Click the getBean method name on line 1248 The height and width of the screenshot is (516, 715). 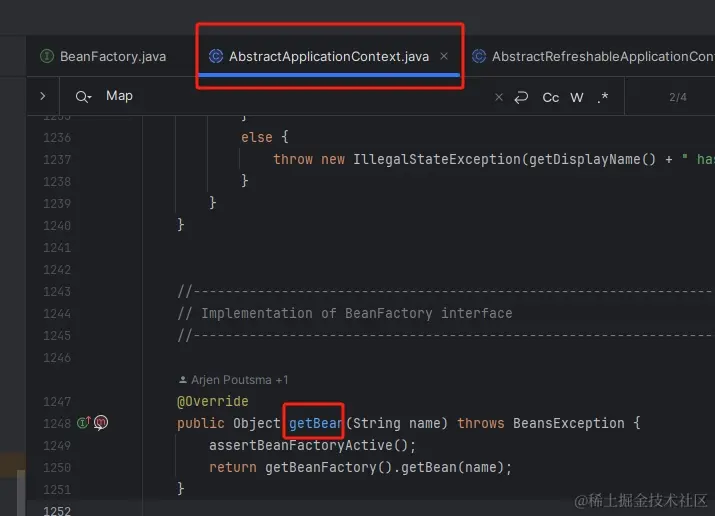click(x=315, y=423)
